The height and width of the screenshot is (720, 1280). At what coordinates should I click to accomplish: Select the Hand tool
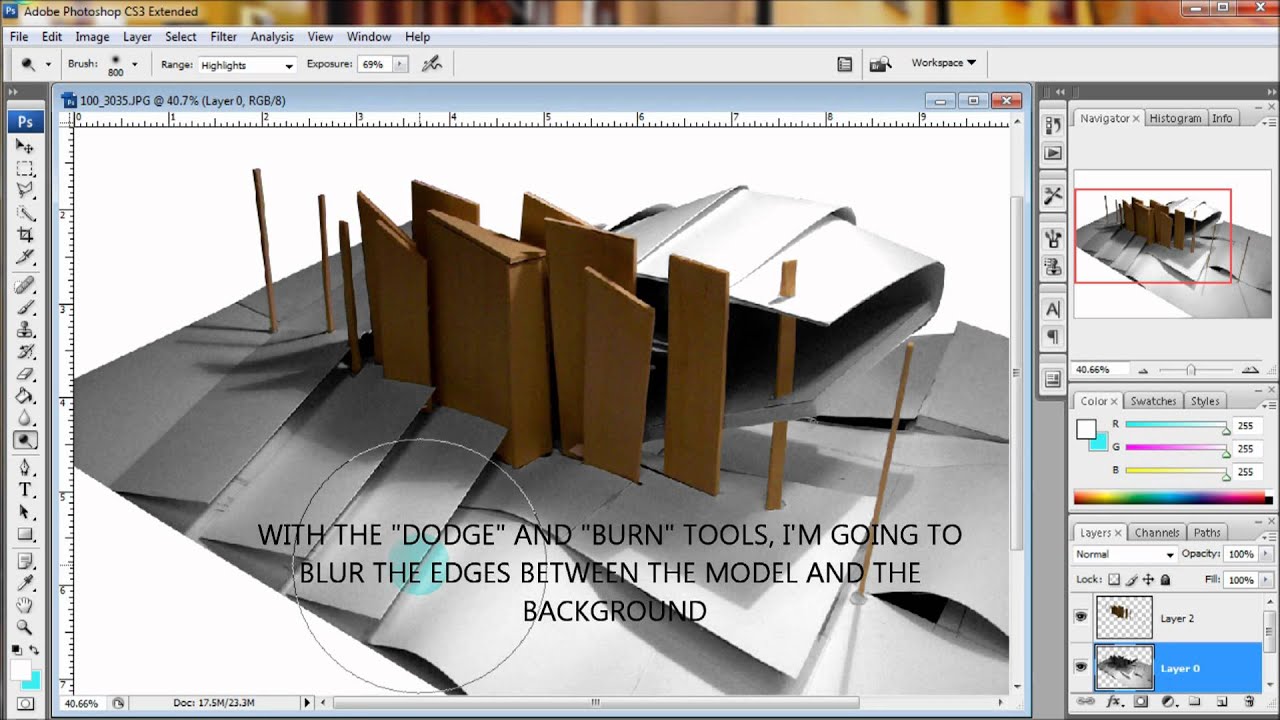pyautogui.click(x=25, y=605)
